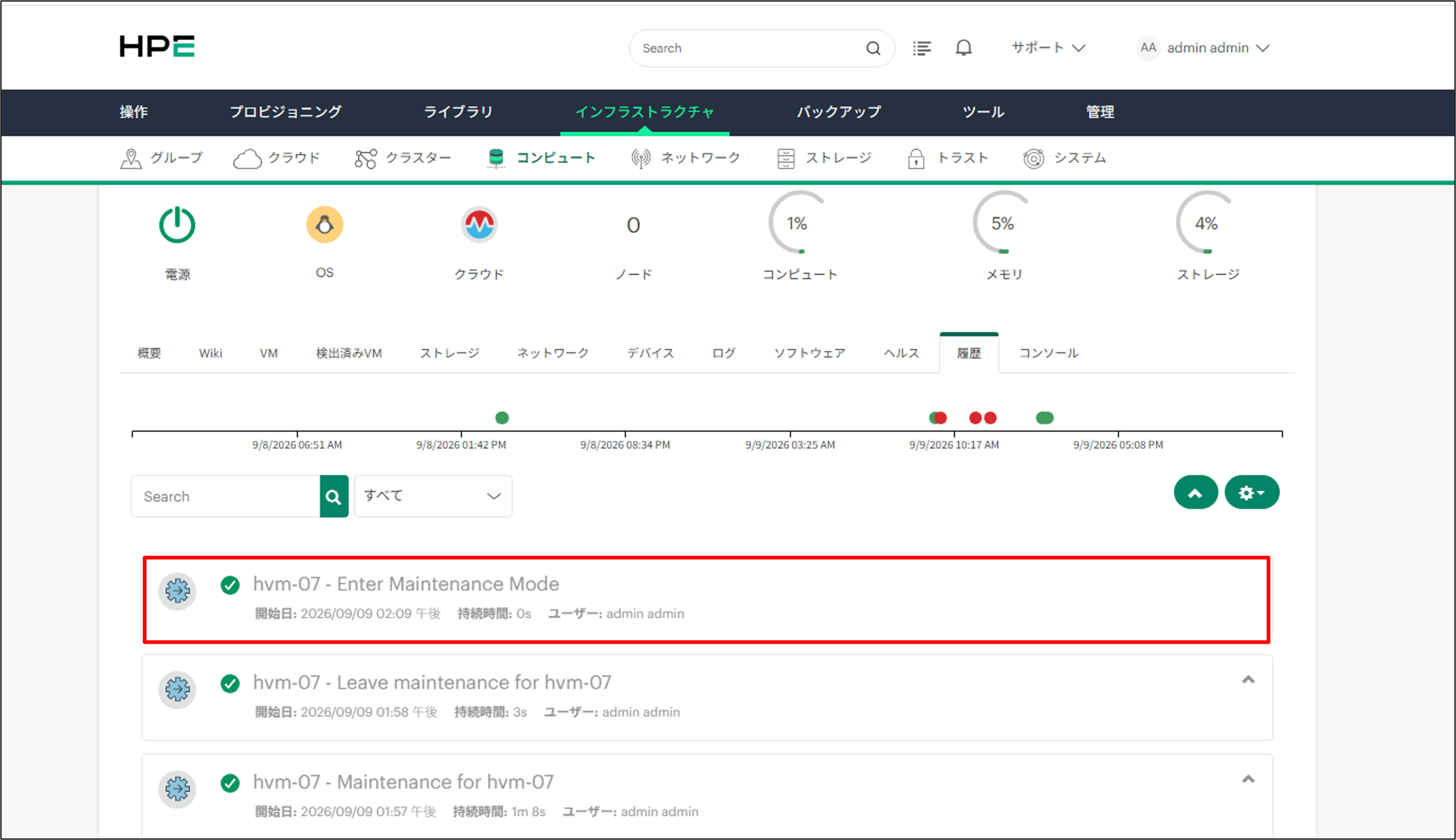1456x840 pixels.
Task: Open the プロビジョニング menu
Action: (286, 112)
